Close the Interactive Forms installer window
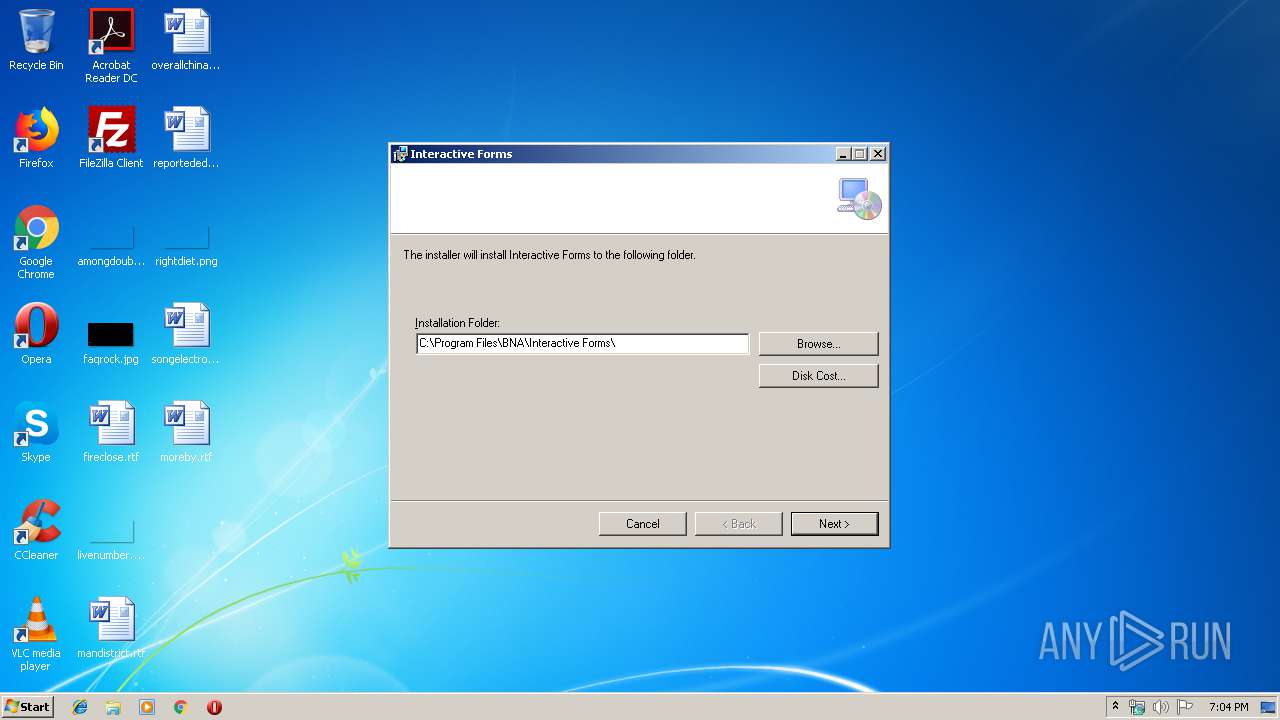This screenshot has width=1280, height=720. pyautogui.click(x=877, y=154)
